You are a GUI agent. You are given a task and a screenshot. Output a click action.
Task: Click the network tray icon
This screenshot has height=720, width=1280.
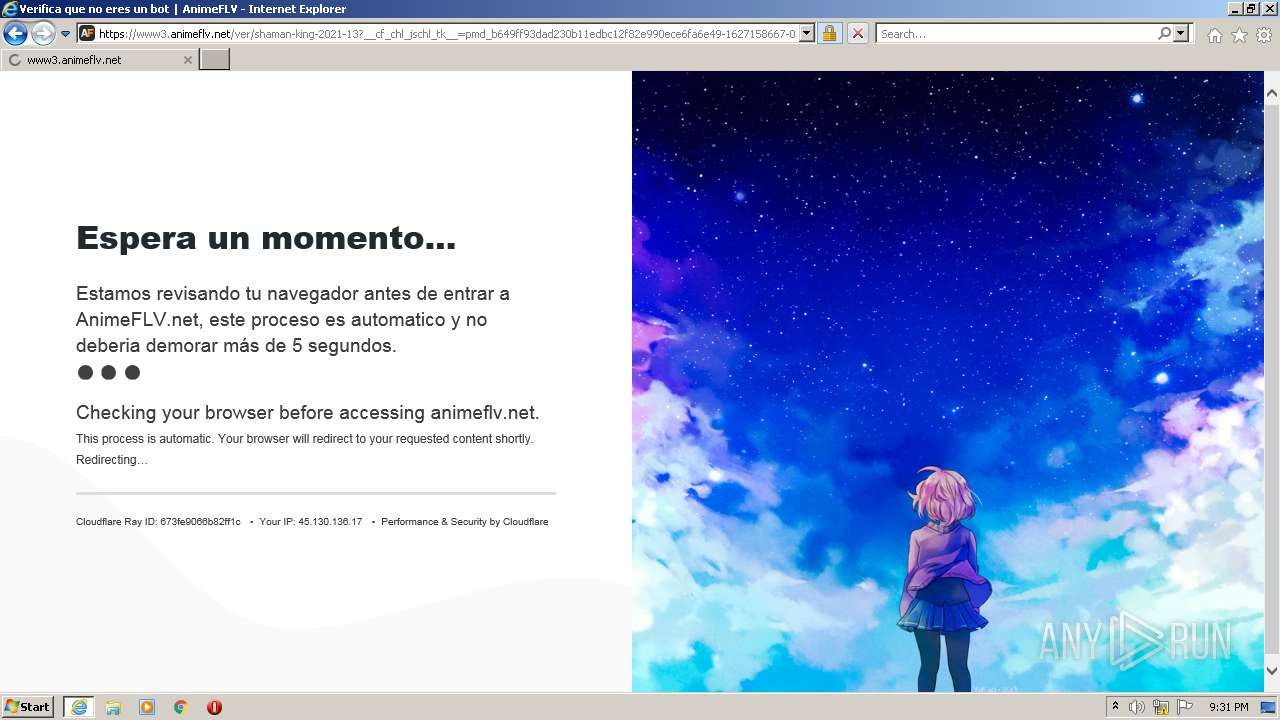[x=1161, y=707]
